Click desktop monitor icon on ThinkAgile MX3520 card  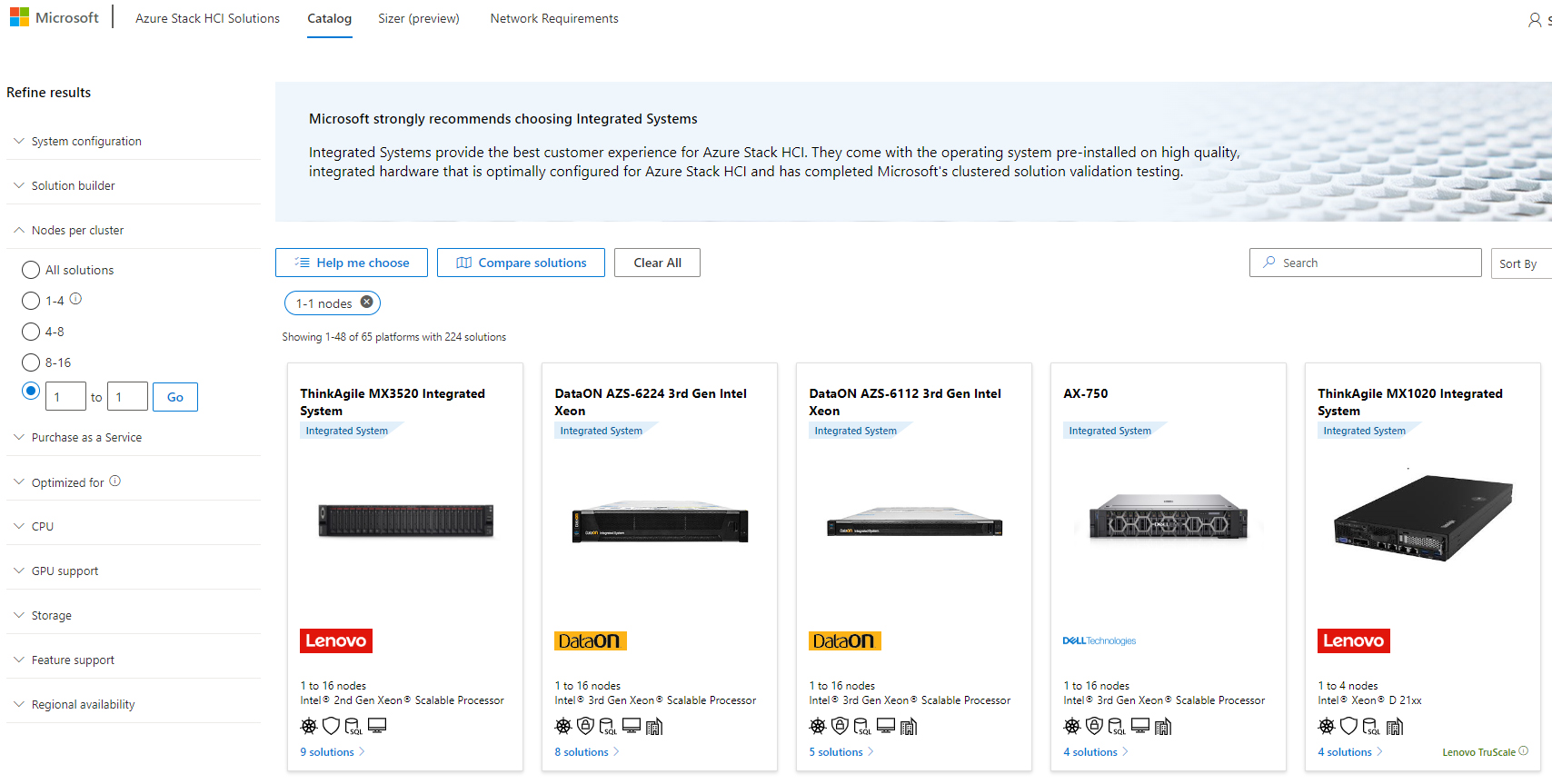[377, 726]
